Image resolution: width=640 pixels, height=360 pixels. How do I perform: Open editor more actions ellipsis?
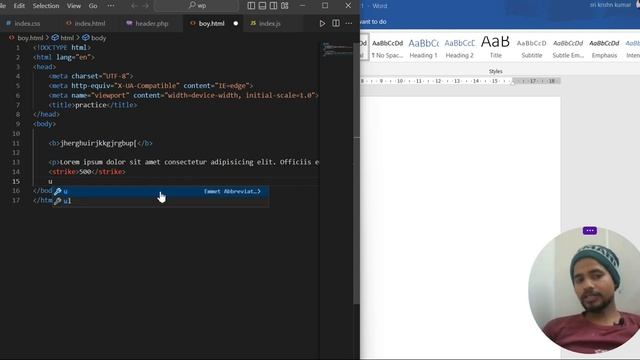pyautogui.click(x=349, y=23)
